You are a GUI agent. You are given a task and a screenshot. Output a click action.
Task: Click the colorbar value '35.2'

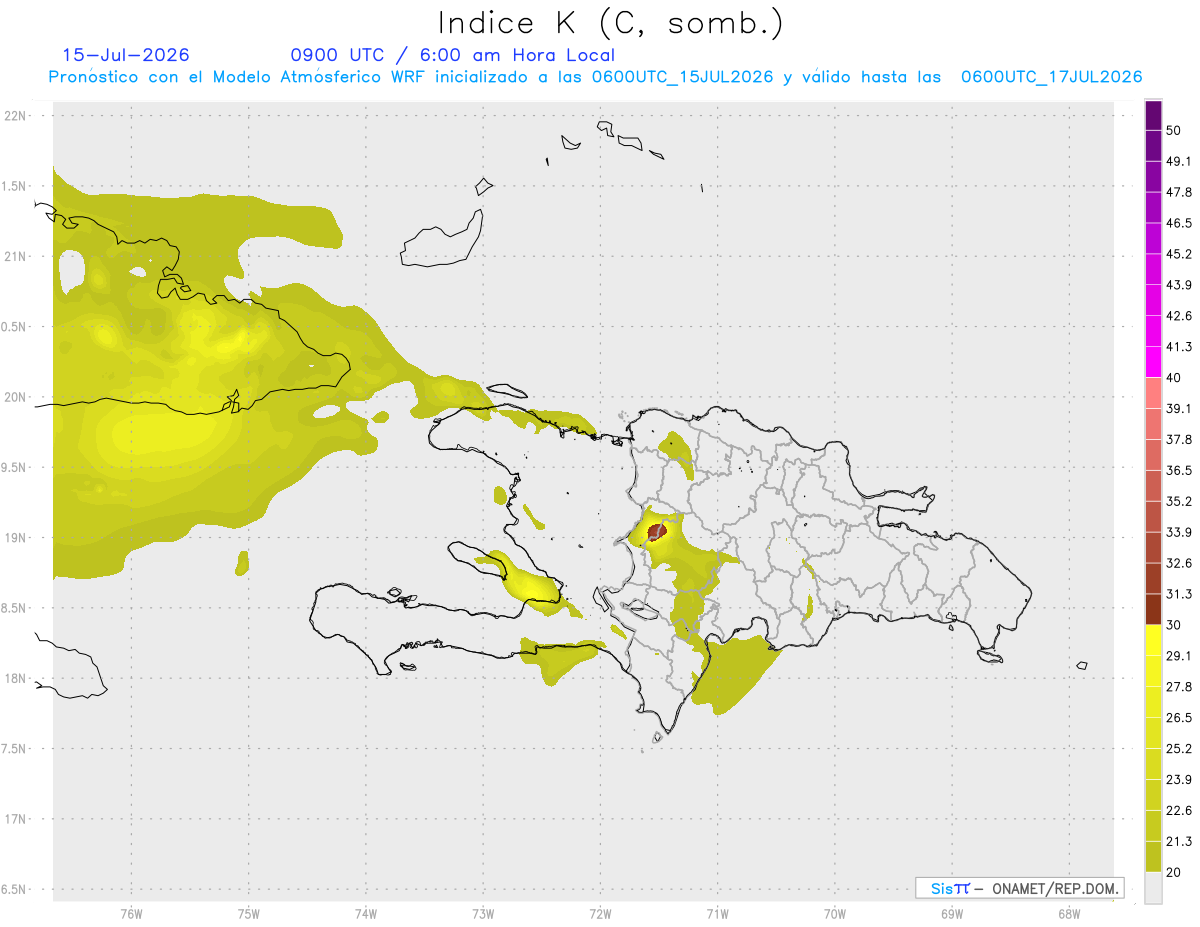[1179, 502]
